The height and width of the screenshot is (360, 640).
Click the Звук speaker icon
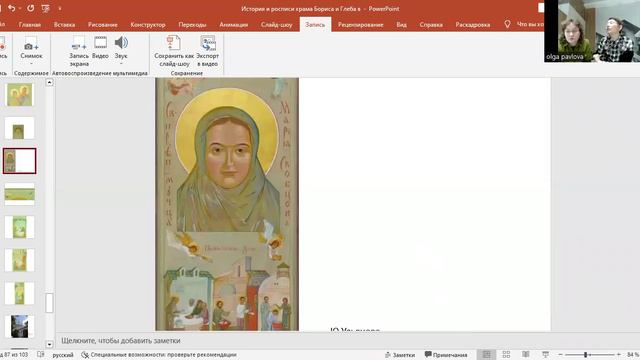click(121, 43)
